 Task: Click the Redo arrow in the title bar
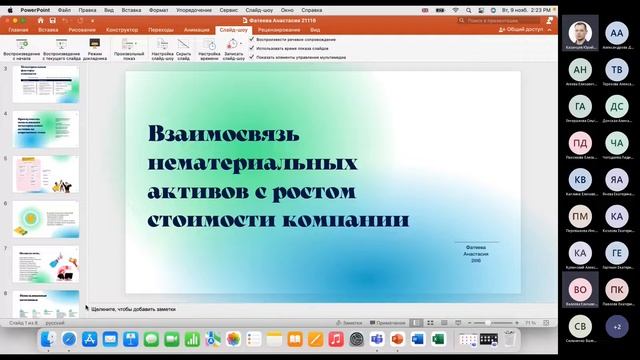click(x=80, y=20)
